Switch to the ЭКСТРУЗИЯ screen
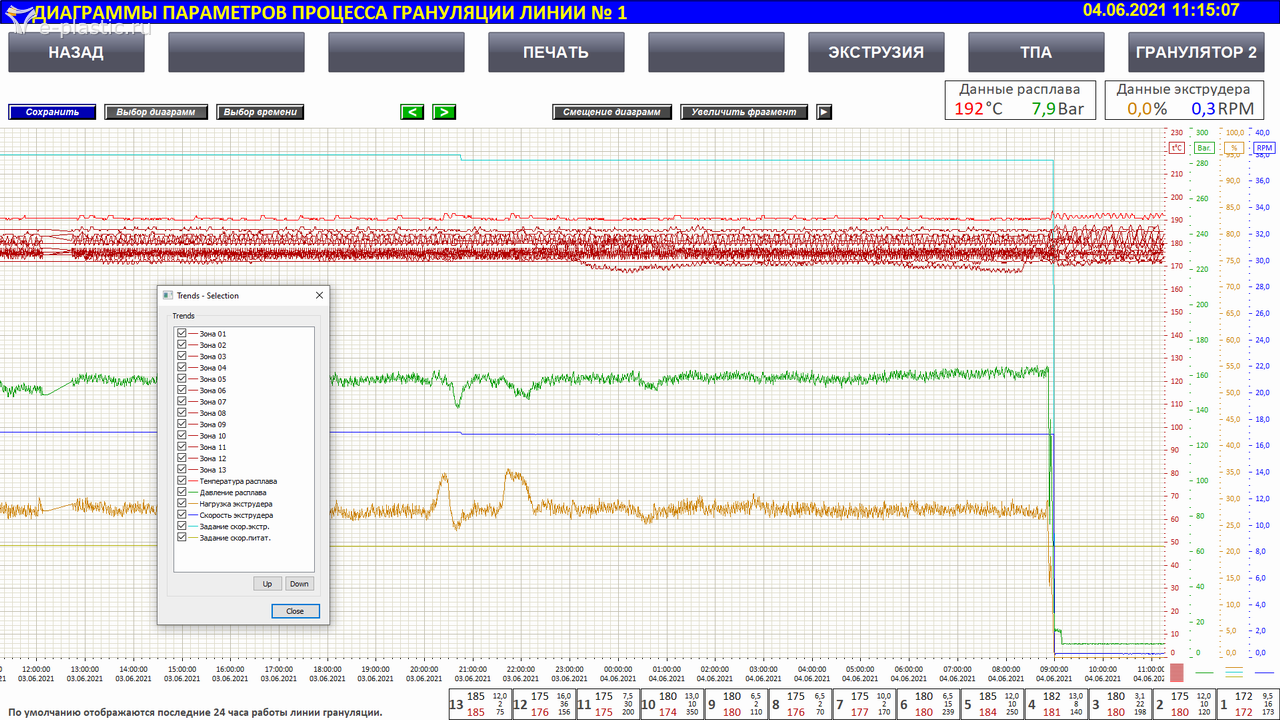This screenshot has height=720, width=1280. point(876,52)
